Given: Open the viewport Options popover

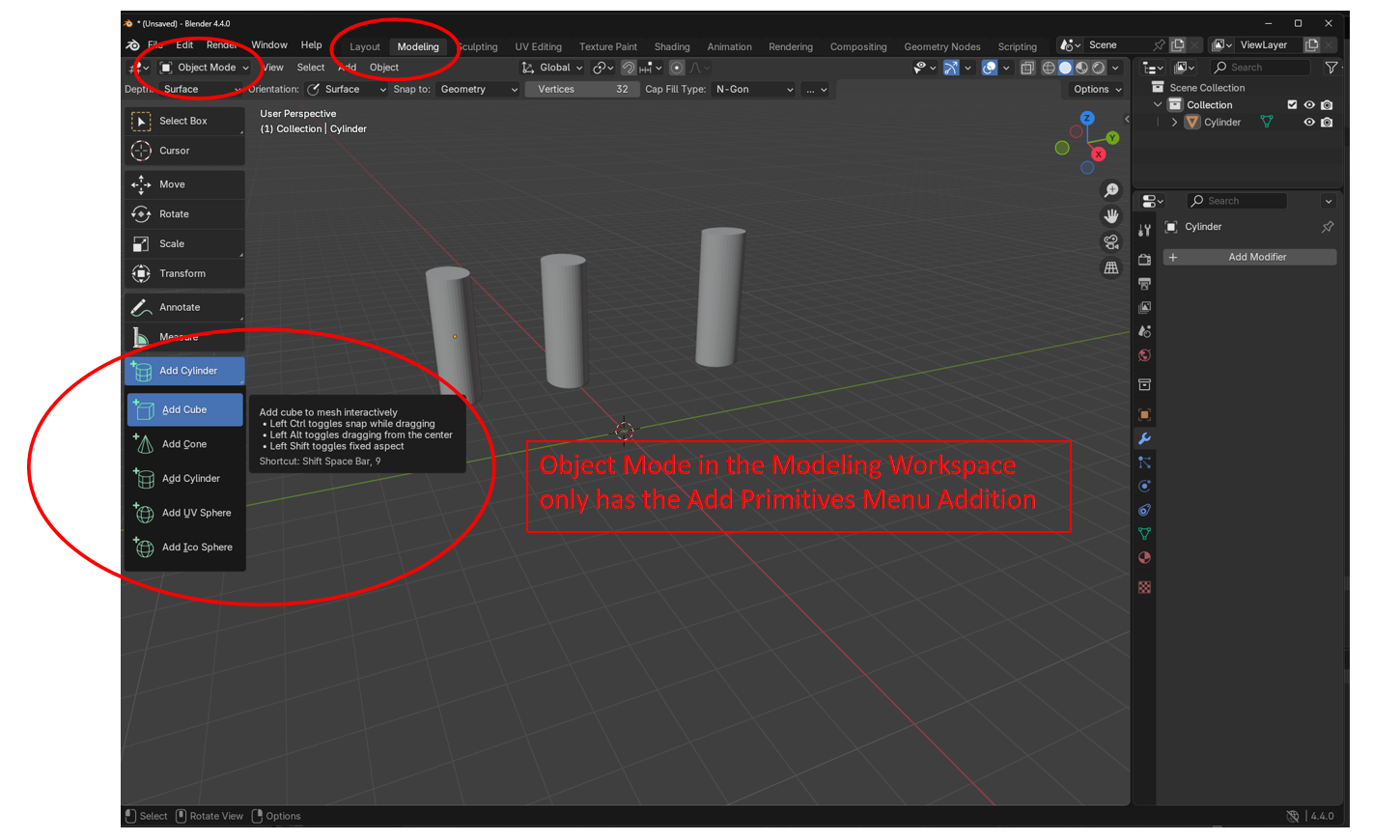Looking at the screenshot, I should (1098, 90).
